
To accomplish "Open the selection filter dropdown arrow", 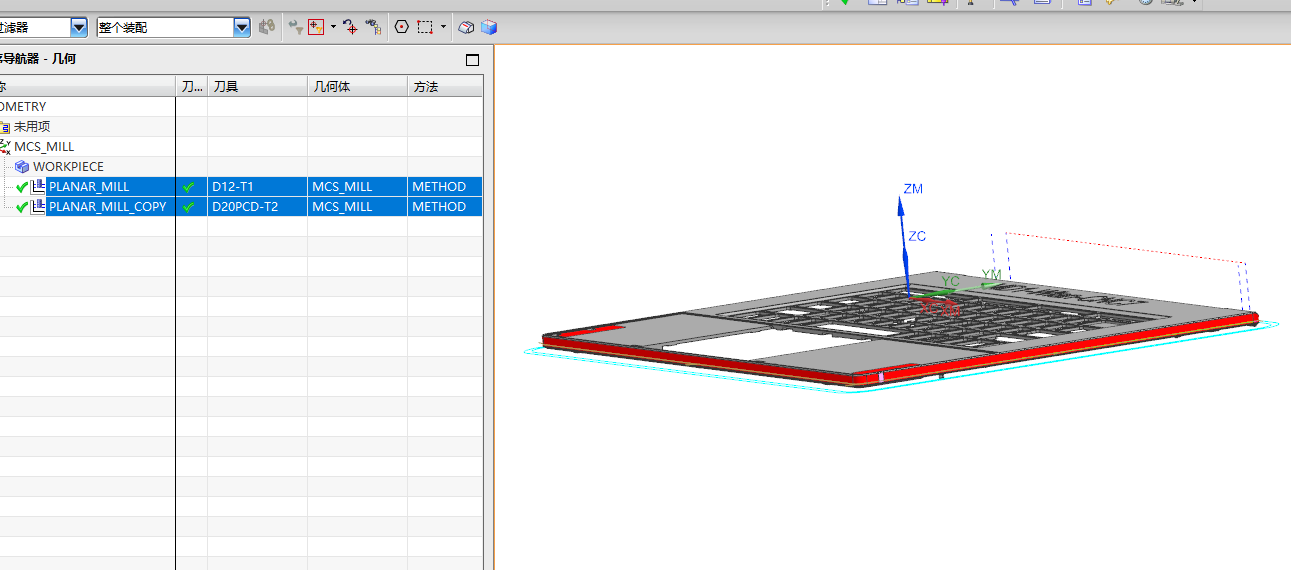I will pyautogui.click(x=79, y=27).
